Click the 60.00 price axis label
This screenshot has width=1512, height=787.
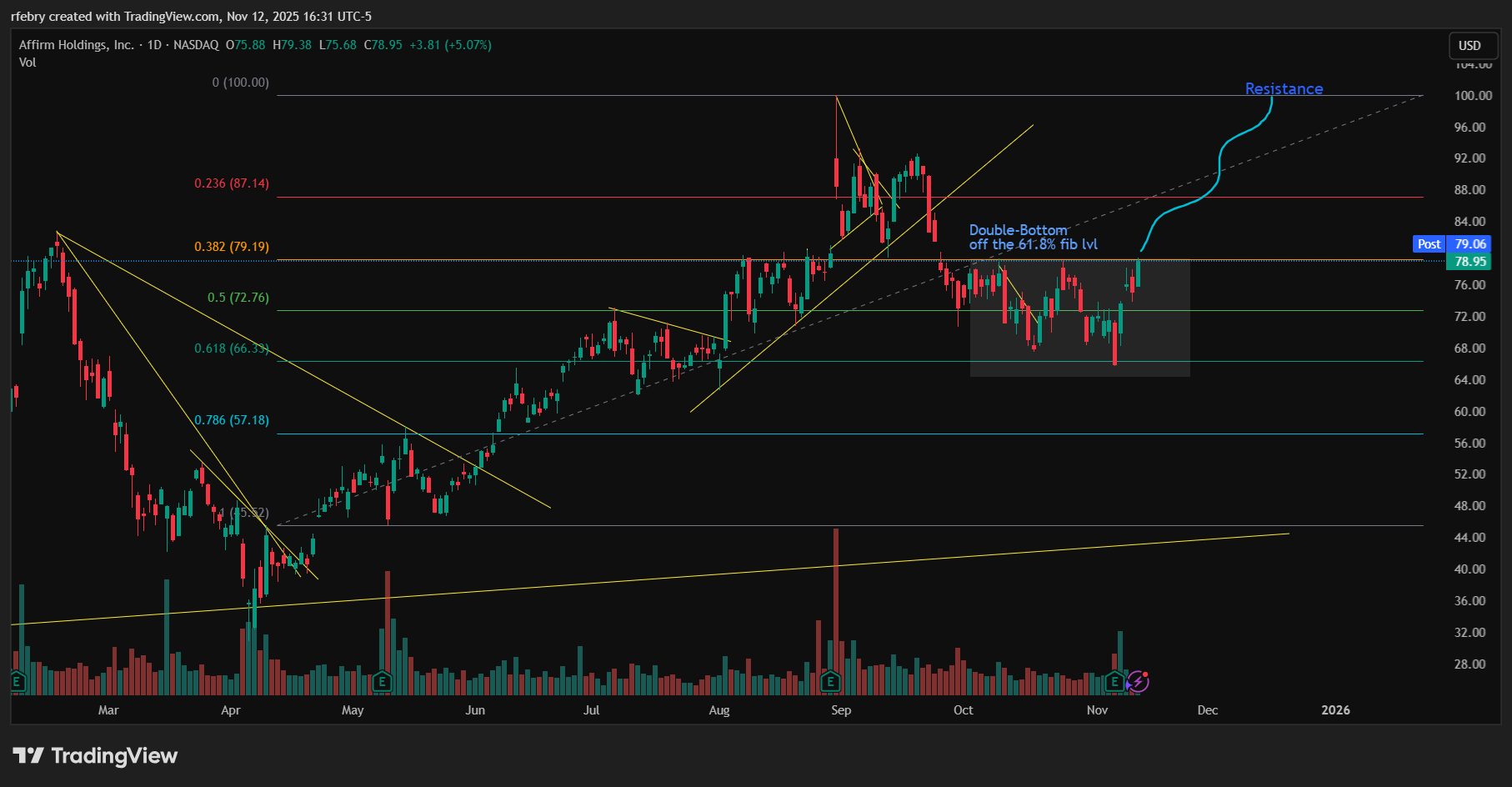[1470, 412]
